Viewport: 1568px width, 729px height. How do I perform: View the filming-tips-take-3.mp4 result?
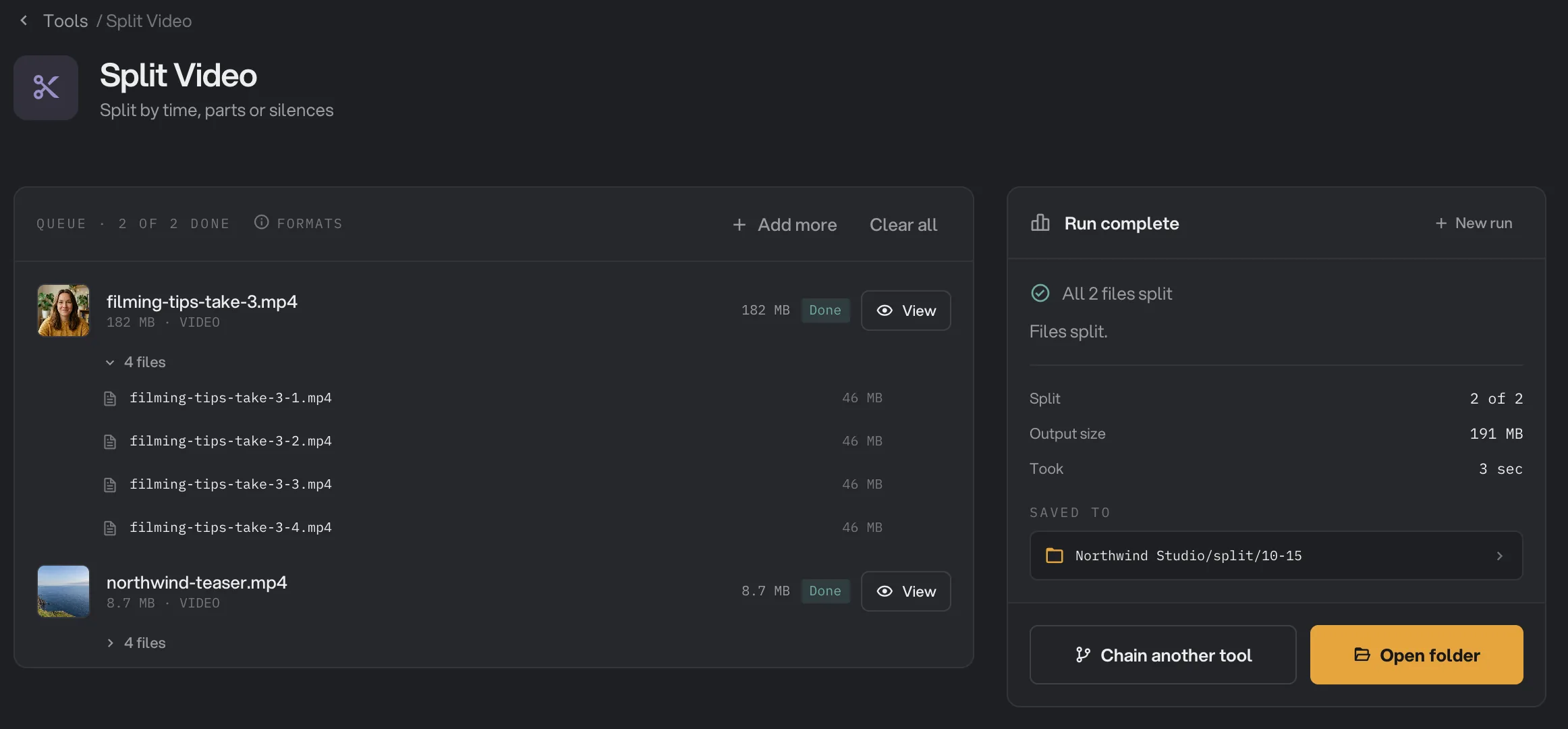[x=905, y=310]
